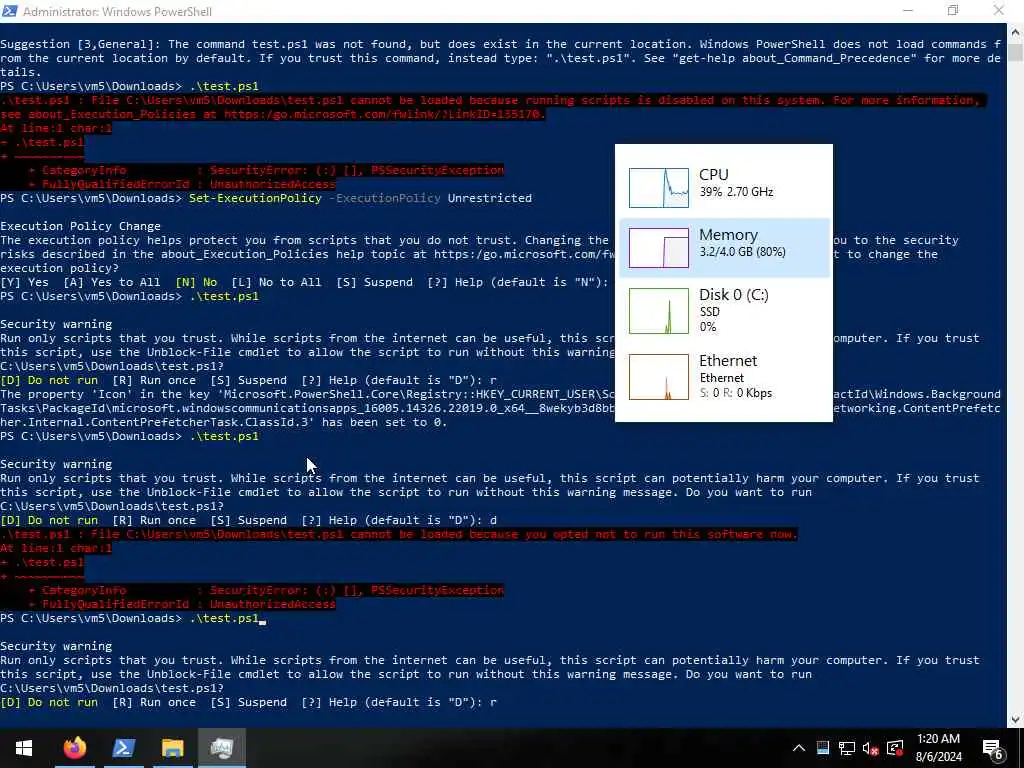Click the word Unrestricted in the command
1024x768 pixels.
point(490,198)
